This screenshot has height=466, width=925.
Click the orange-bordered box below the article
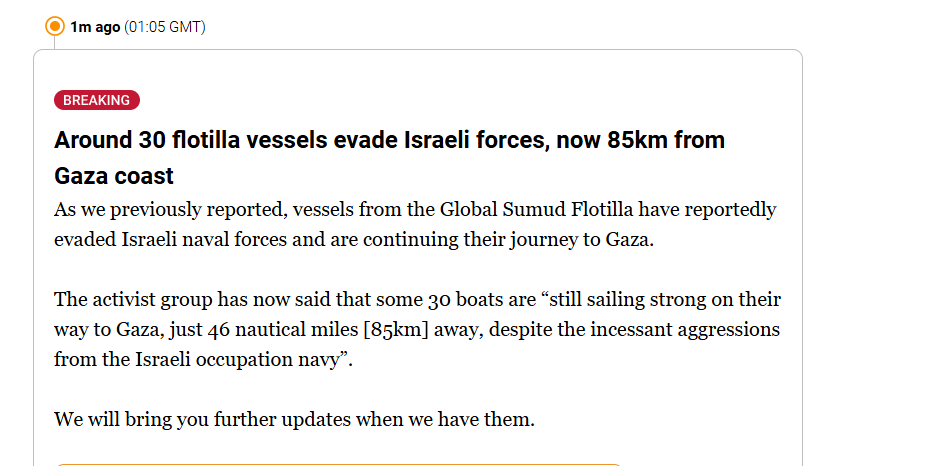point(340,464)
